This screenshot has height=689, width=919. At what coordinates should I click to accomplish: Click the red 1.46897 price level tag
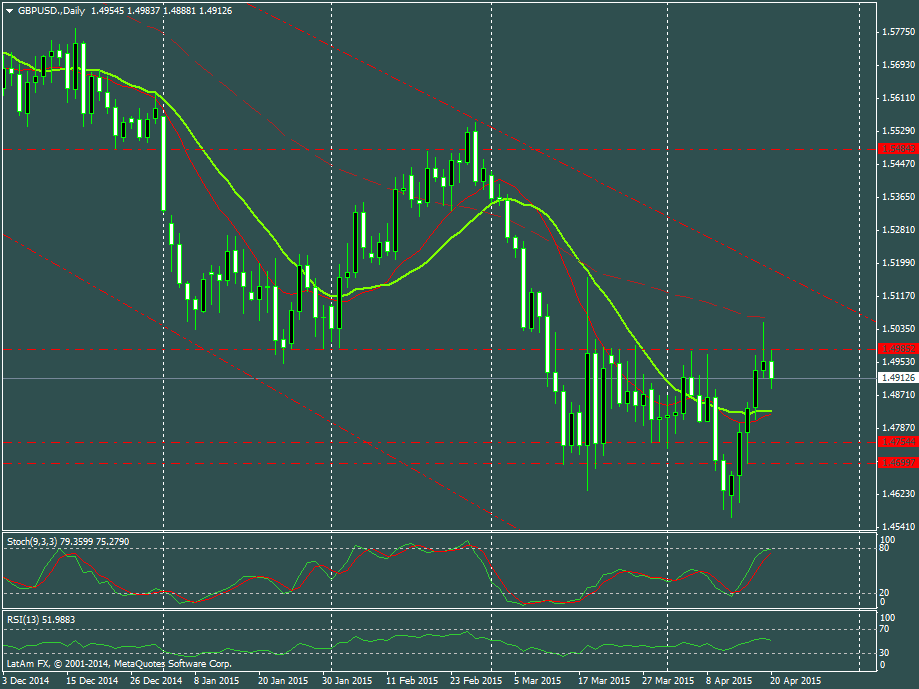[896, 462]
